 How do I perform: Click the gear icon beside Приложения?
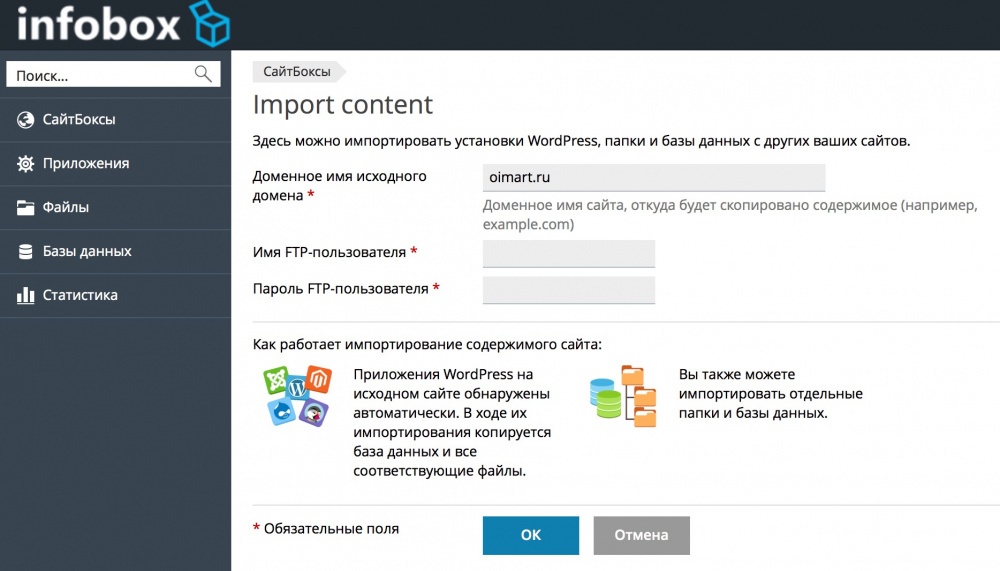26,164
